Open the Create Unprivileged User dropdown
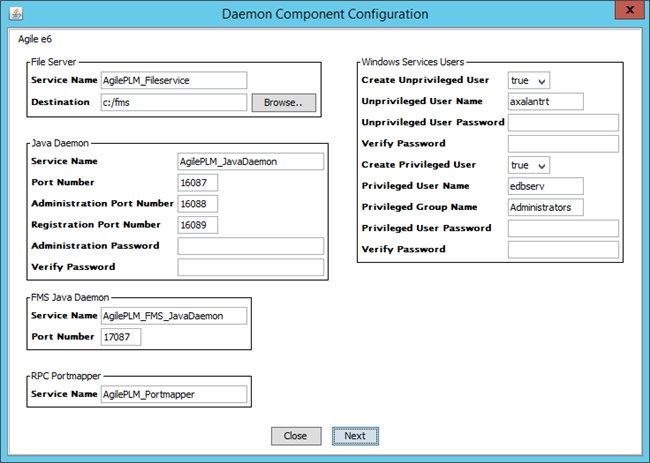 pyautogui.click(x=529, y=80)
